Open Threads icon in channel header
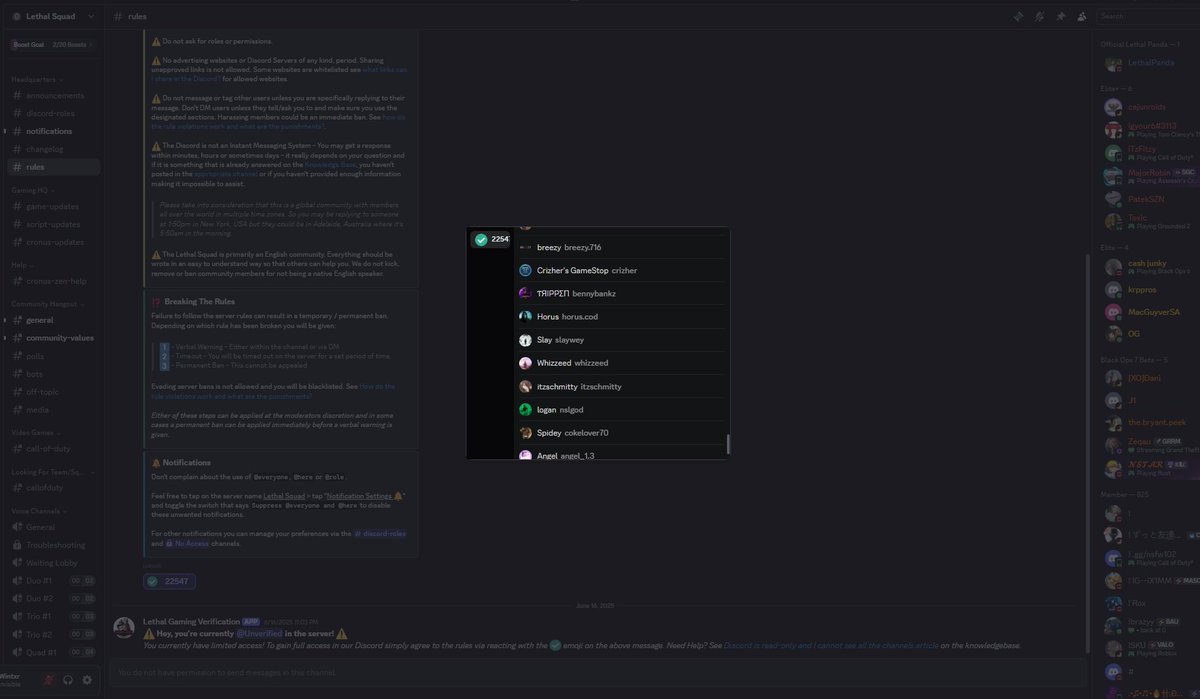The height and width of the screenshot is (699, 1200). pyautogui.click(x=1018, y=16)
